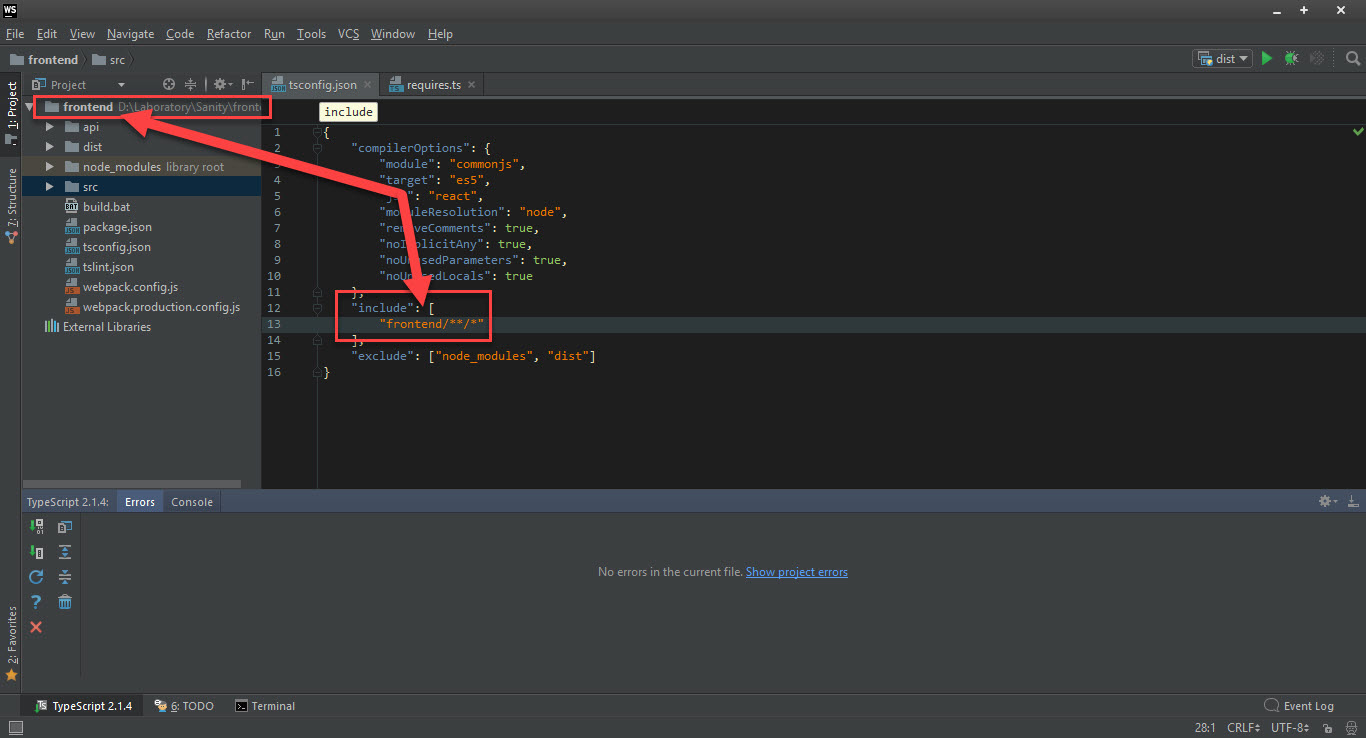Select package.json in the project tree
This screenshot has height=738, width=1366.
tap(117, 227)
